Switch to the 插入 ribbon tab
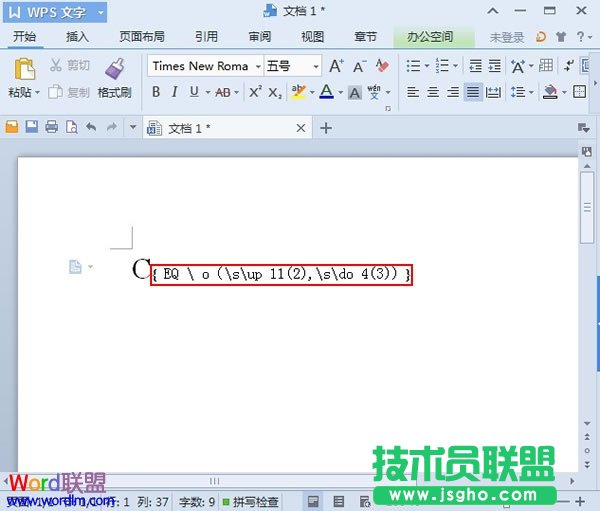Viewport: 600px width, 511px height. (x=77, y=37)
